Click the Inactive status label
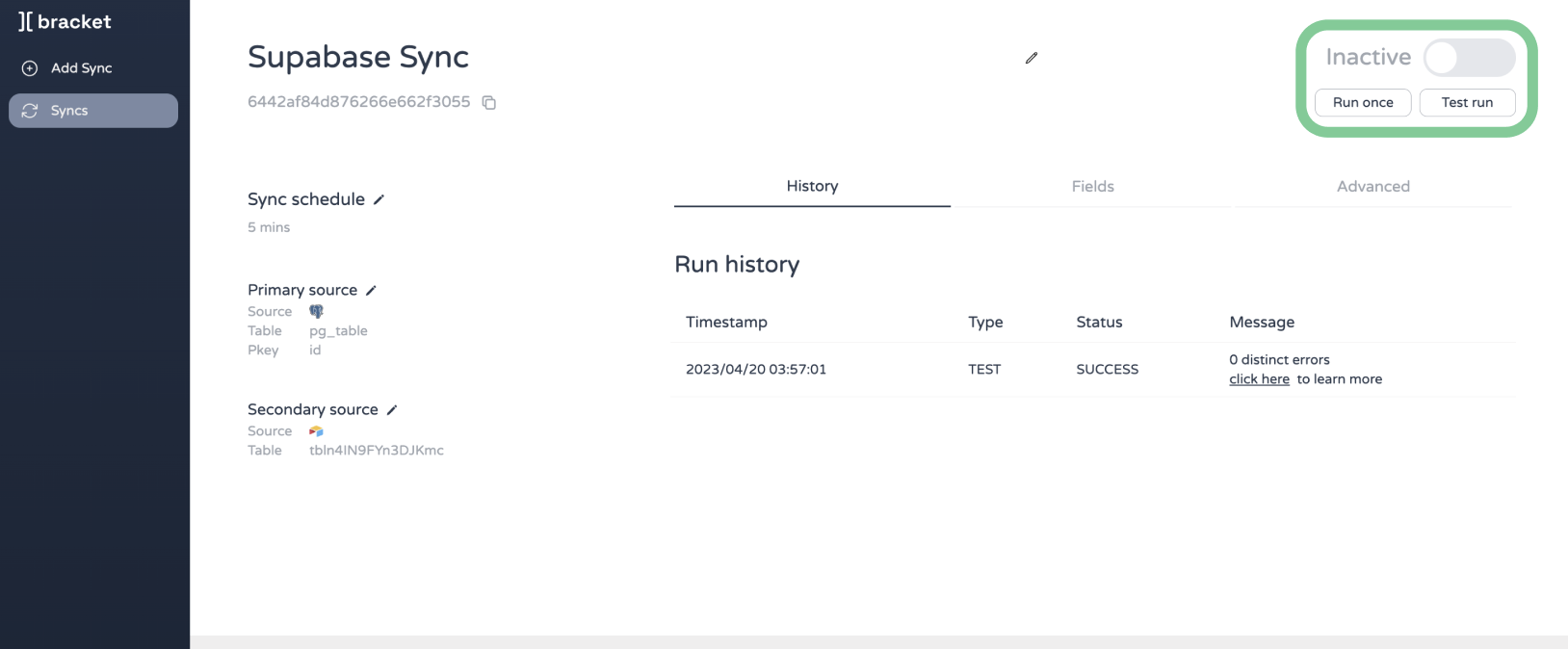This screenshot has width=1568, height=649. pos(1368,58)
